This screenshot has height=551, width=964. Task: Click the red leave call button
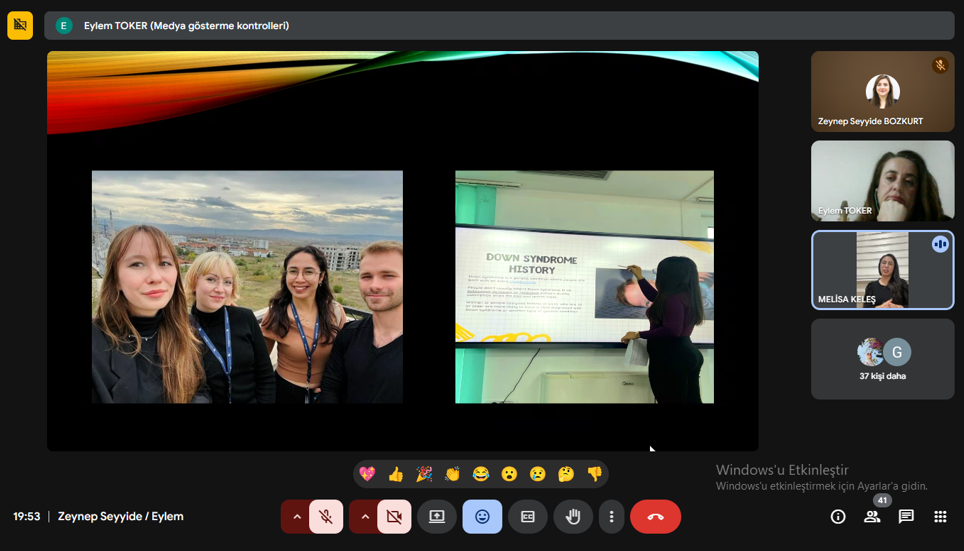click(655, 516)
